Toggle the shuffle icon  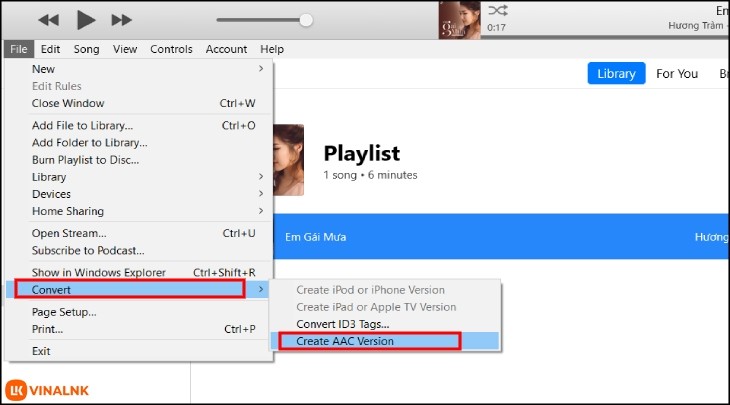(498, 9)
